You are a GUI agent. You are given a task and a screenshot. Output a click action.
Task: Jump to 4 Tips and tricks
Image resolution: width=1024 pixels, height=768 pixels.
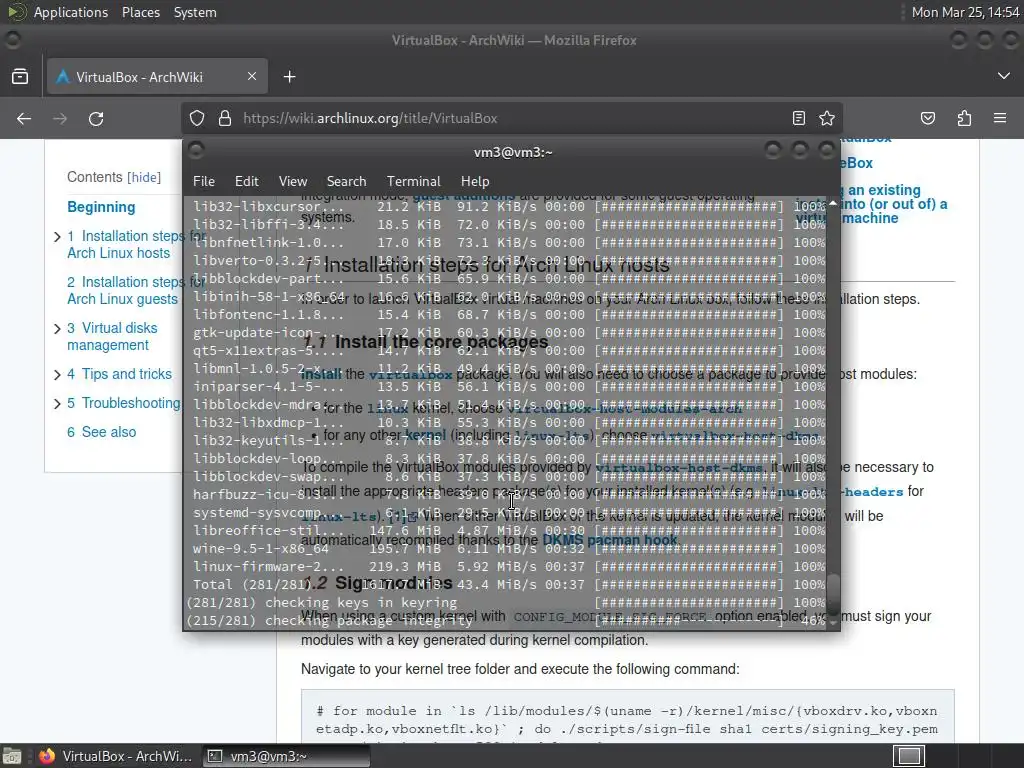[x=120, y=374]
